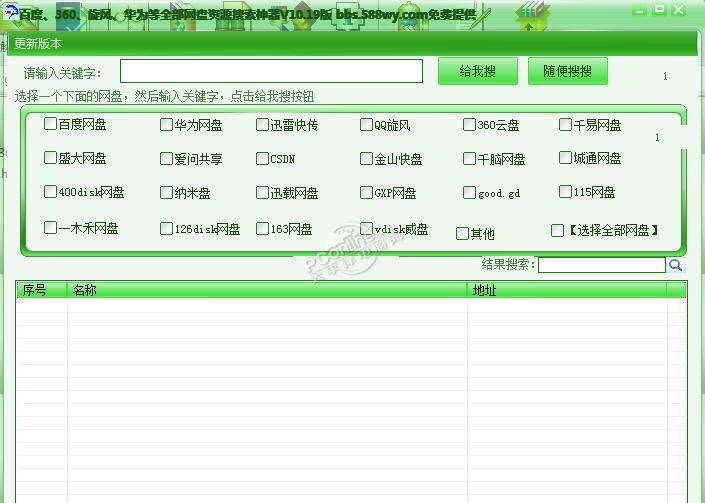This screenshot has width=705, height=503.
Task: Tick the 126disk网盘 box
Action: (x=166, y=228)
